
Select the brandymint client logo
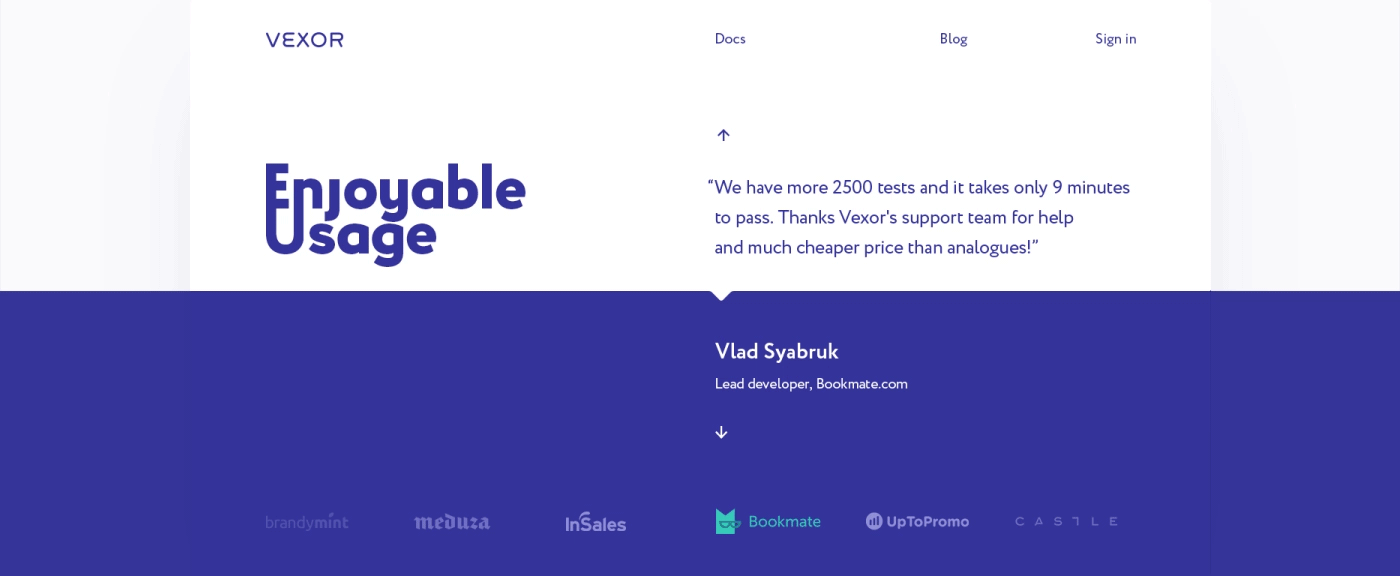click(x=307, y=521)
